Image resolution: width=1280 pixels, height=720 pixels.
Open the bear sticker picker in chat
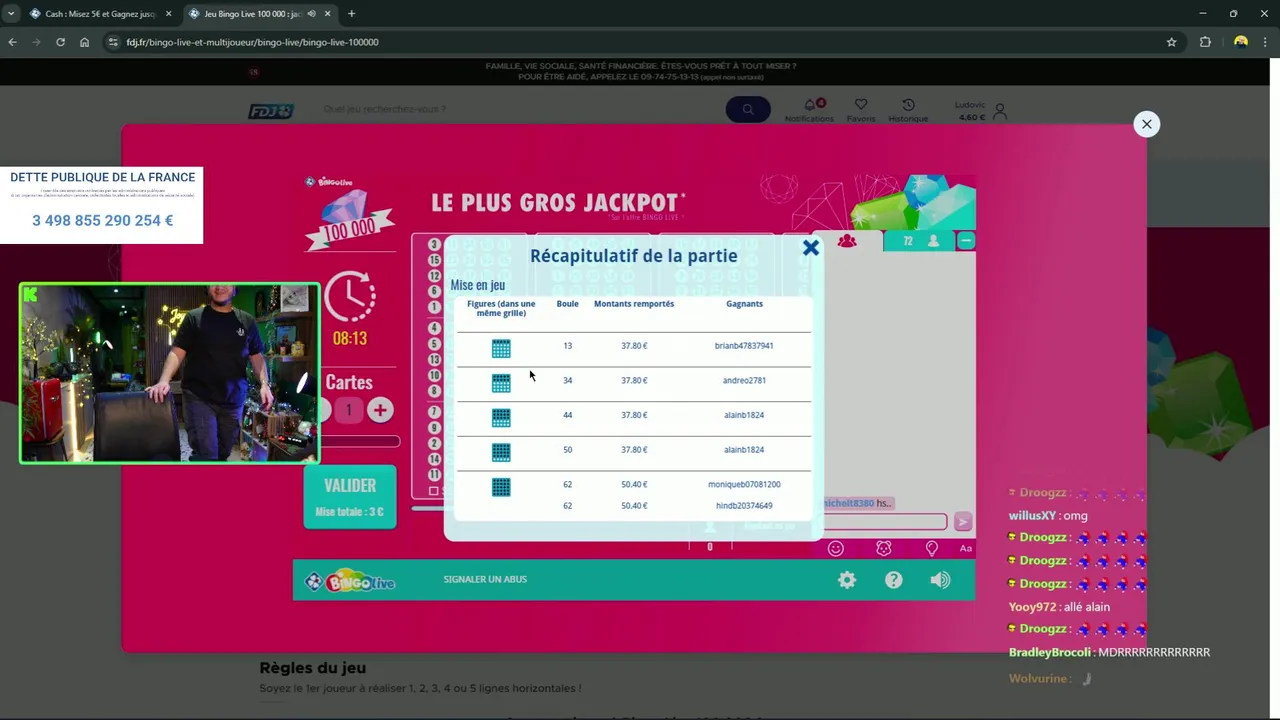(884, 548)
